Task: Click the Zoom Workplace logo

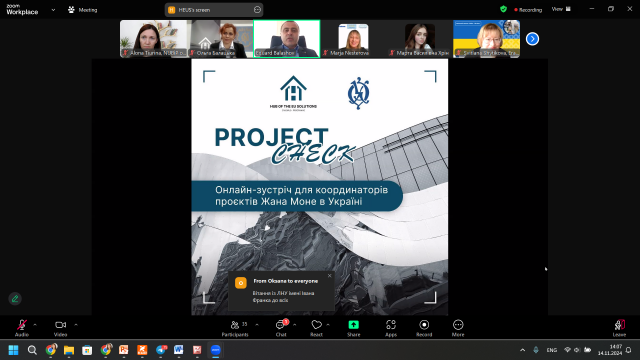Action: pyautogui.click(x=22, y=9)
